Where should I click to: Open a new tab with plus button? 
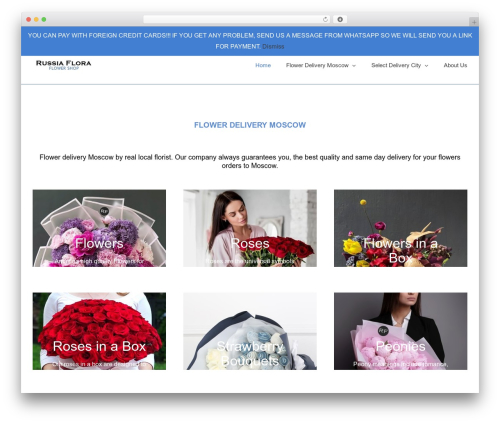point(474,22)
